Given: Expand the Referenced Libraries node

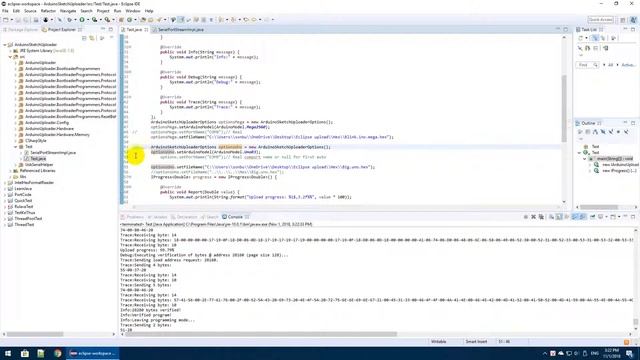Looking at the screenshot, I should tap(10, 171).
